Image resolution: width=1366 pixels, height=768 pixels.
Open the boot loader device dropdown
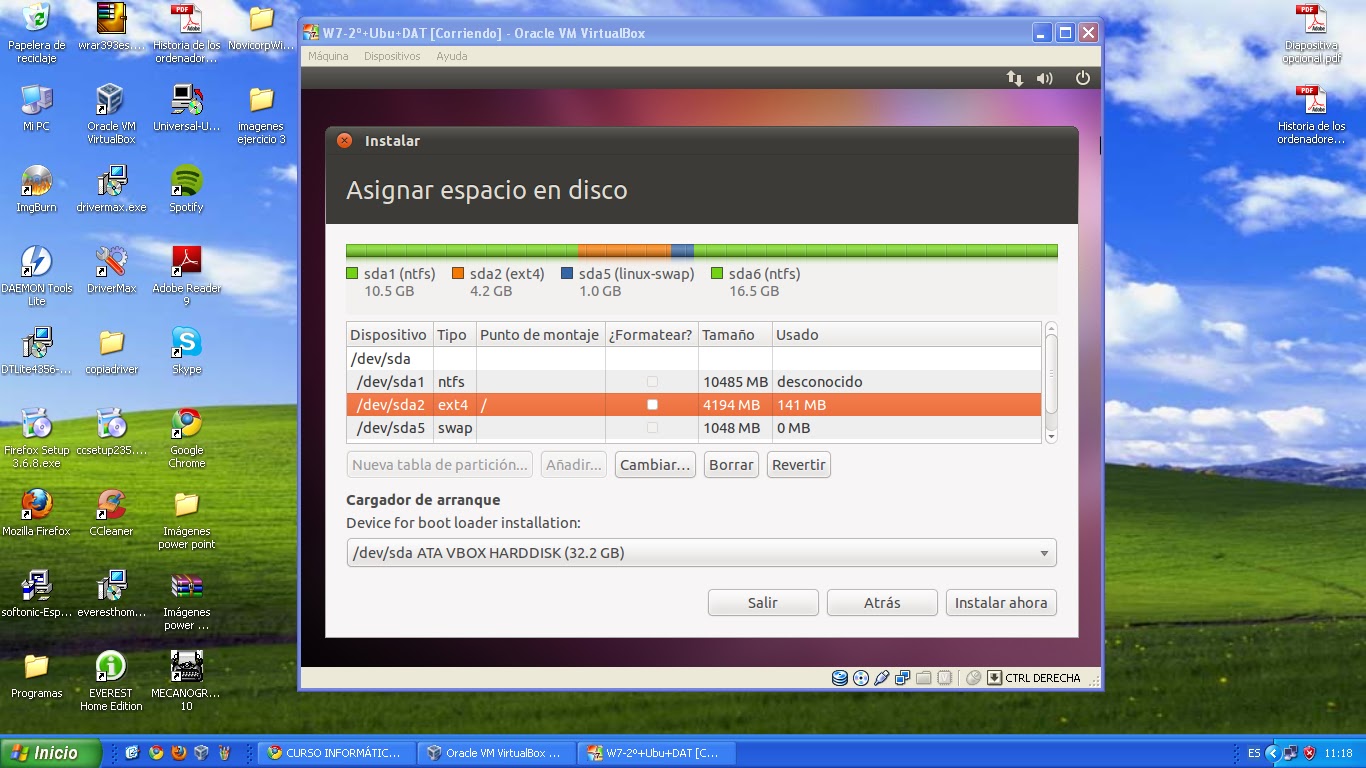pyautogui.click(x=701, y=553)
